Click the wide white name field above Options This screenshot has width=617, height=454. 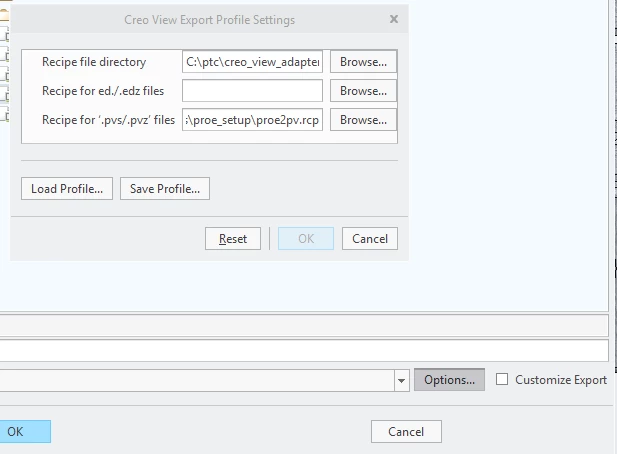304,350
